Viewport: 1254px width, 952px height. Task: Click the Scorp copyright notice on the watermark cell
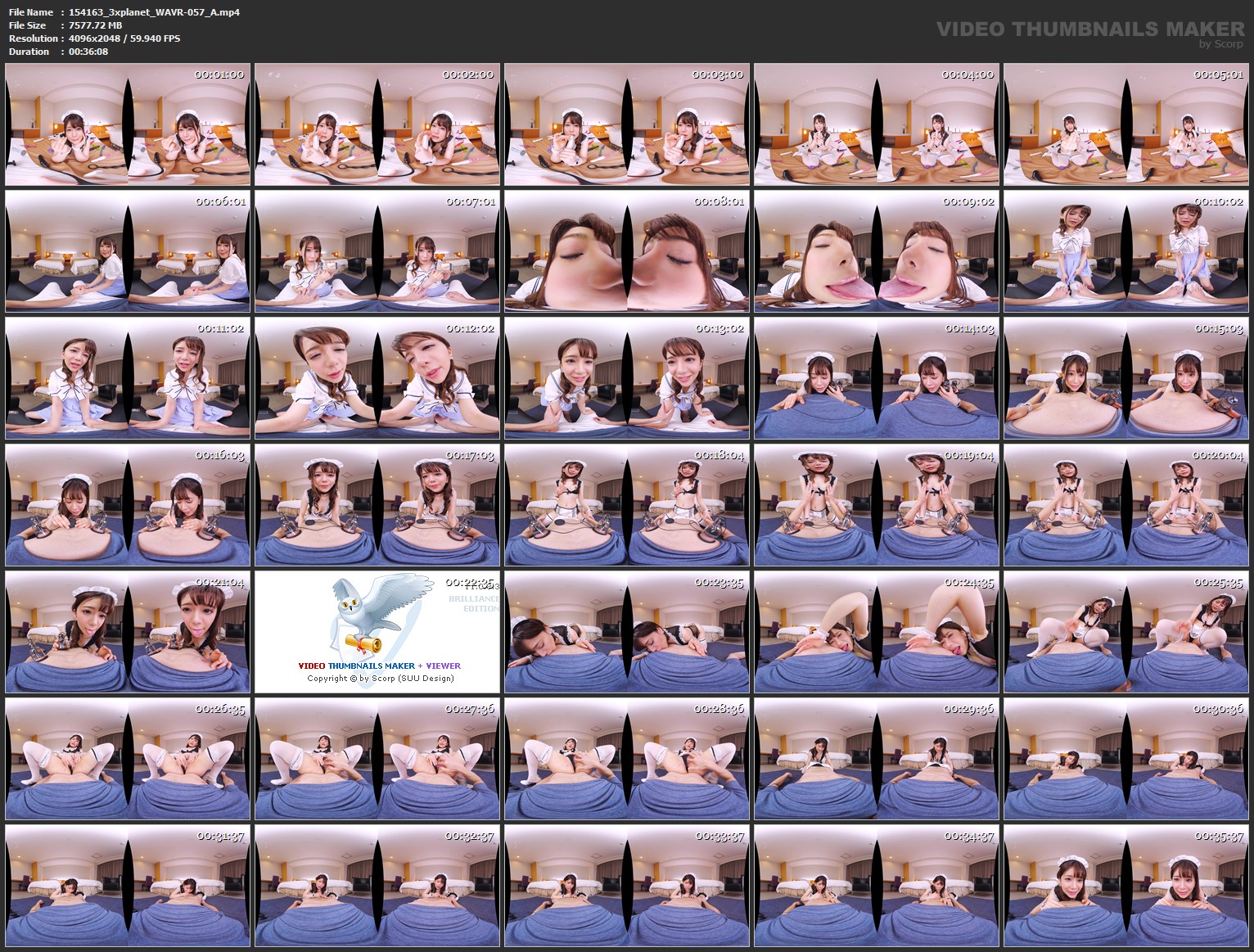(x=381, y=679)
